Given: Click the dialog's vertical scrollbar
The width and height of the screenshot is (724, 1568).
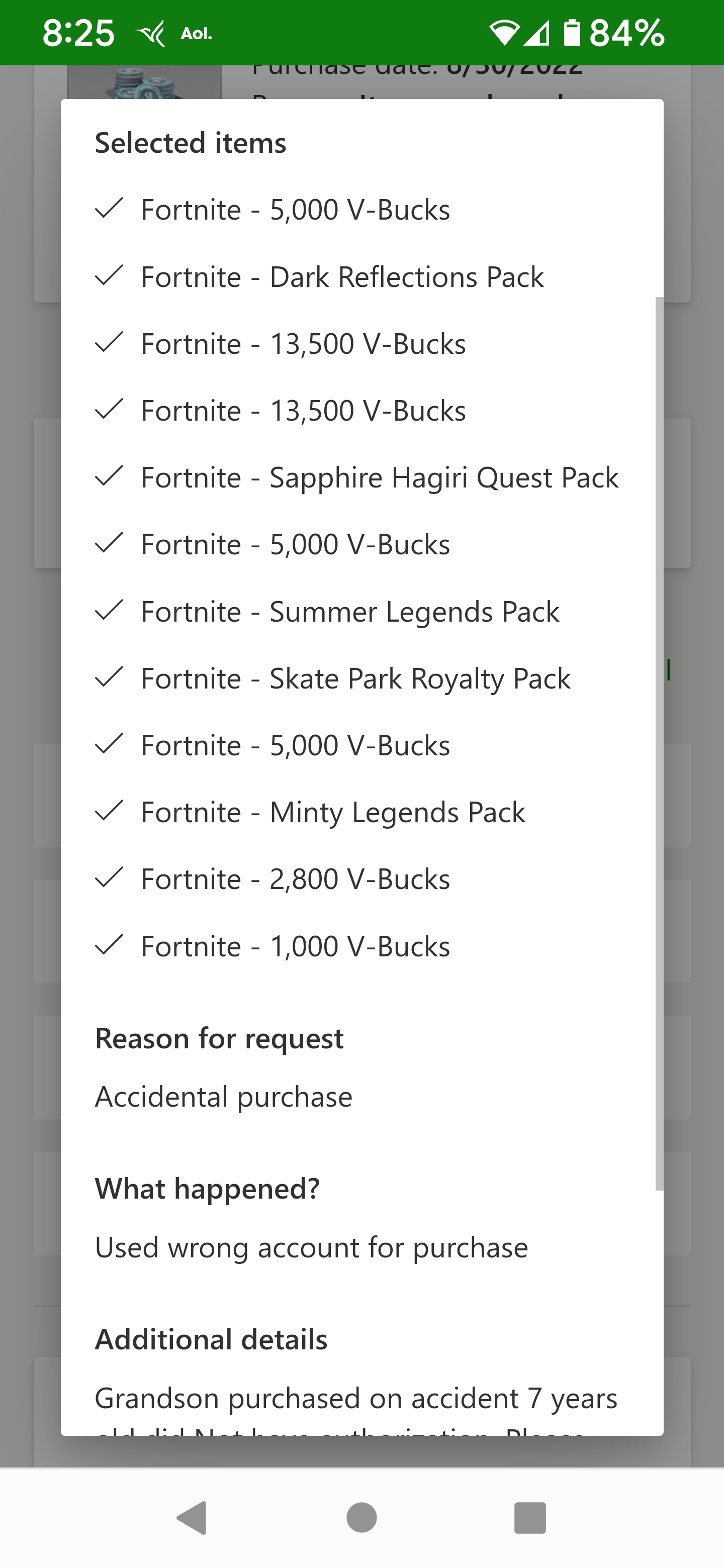Looking at the screenshot, I should pyautogui.click(x=660, y=743).
